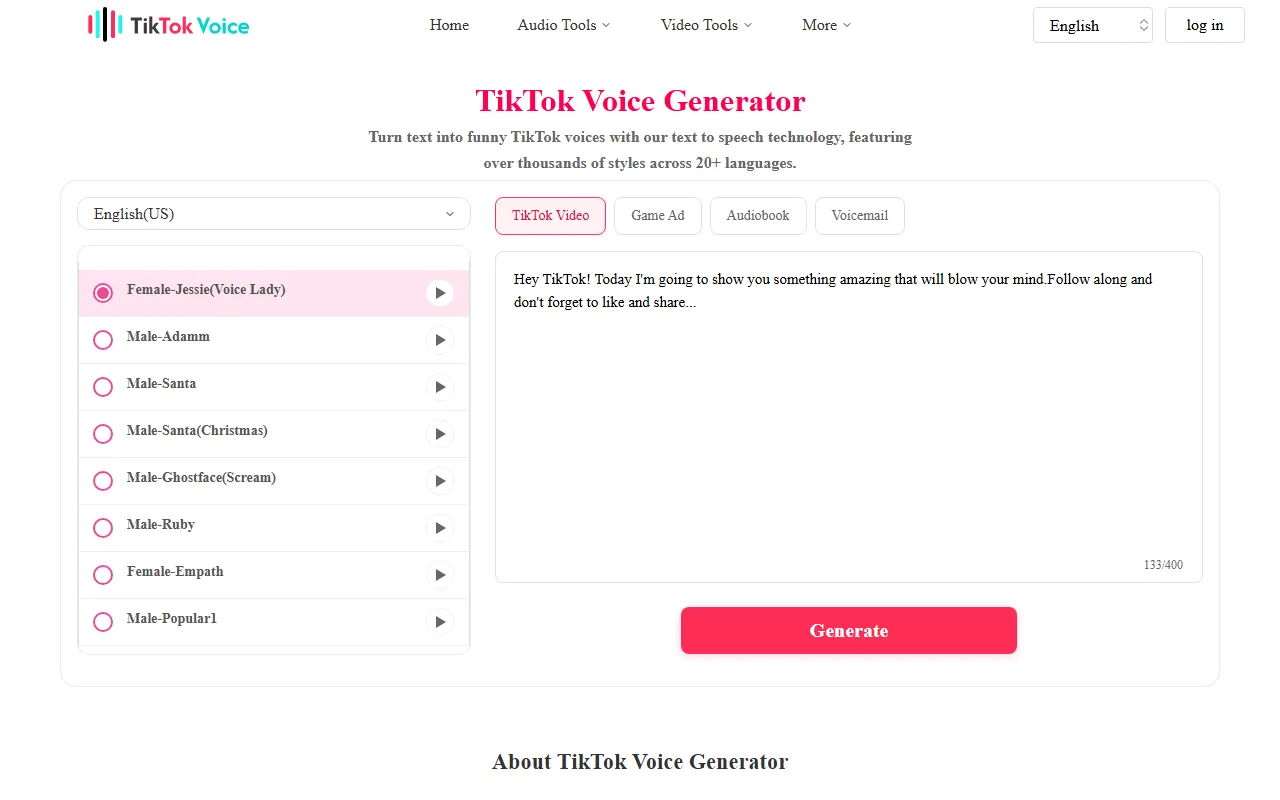The height and width of the screenshot is (800, 1280).
Task: Select the Female-Empath radio button
Action: pyautogui.click(x=103, y=575)
